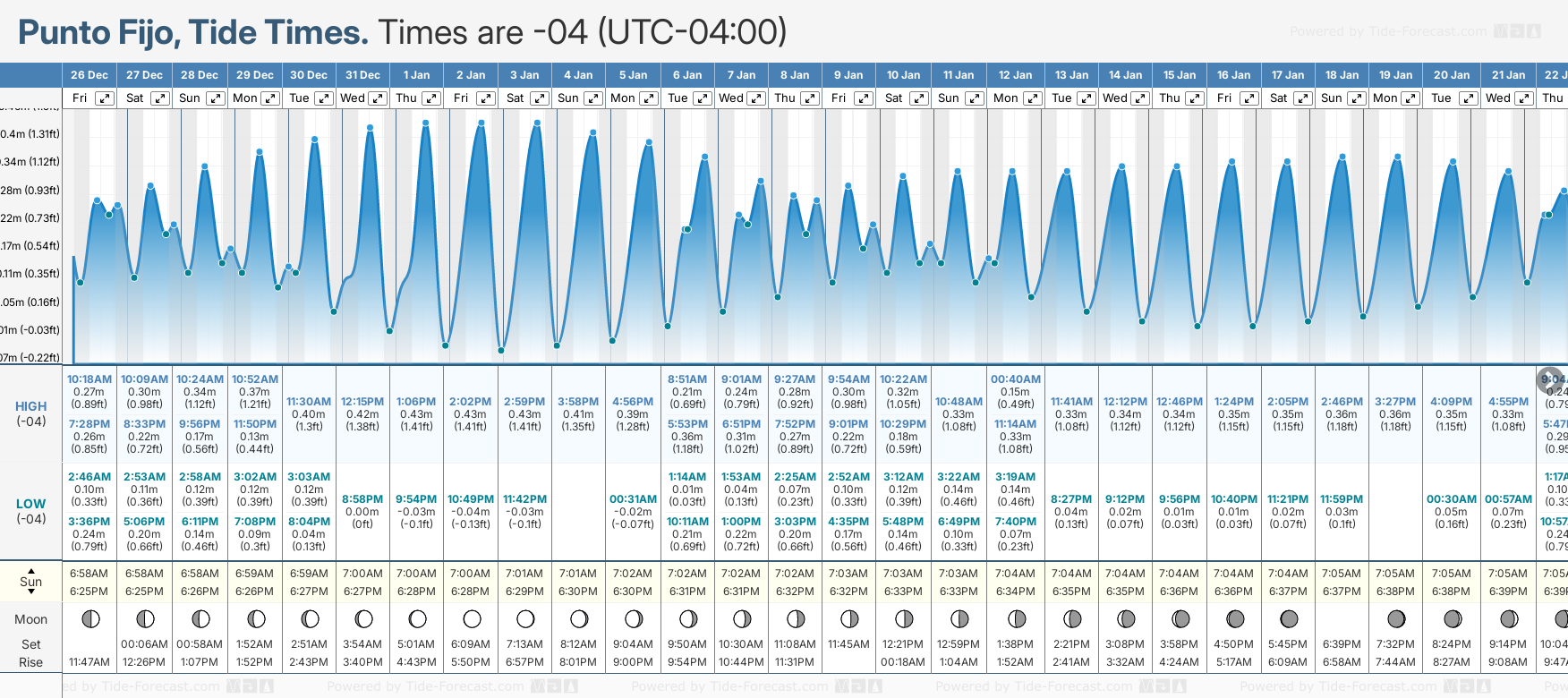Open enlarged view for Sunday 4 Jan

[x=593, y=98]
